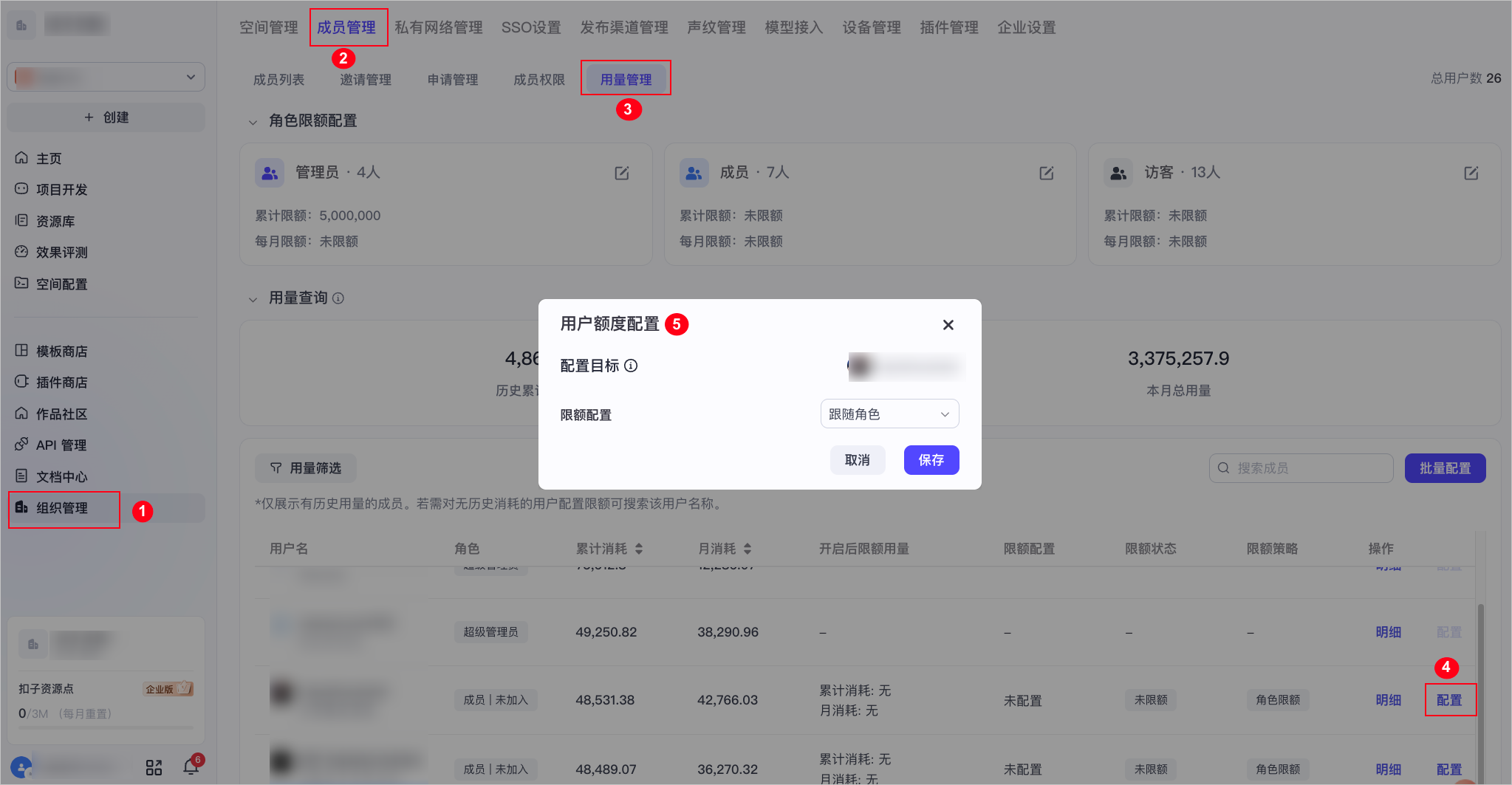The width and height of the screenshot is (1512, 785).
Task: Open the SSO设置 tab
Action: 531,27
